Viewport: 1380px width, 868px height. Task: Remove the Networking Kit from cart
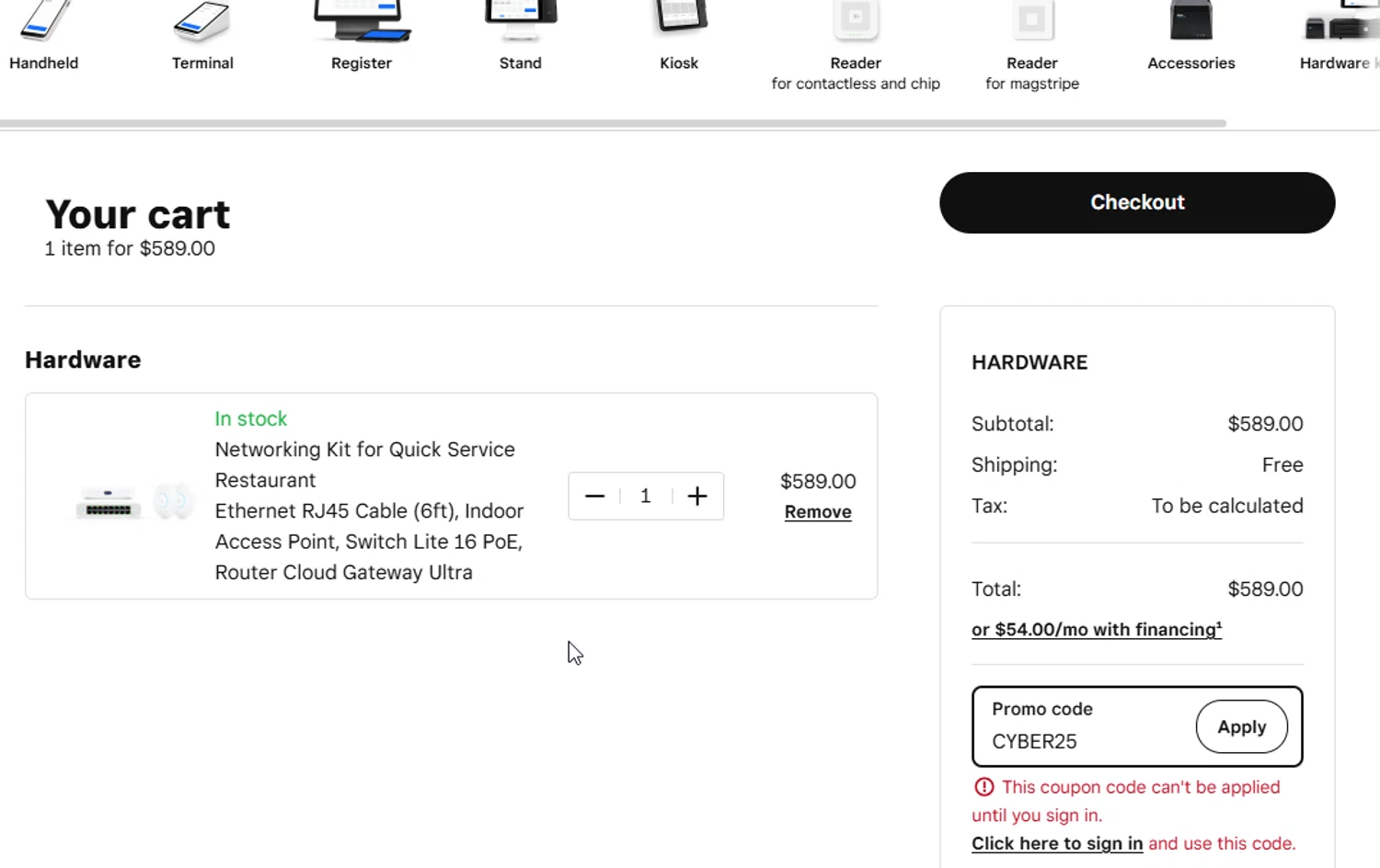pos(818,512)
